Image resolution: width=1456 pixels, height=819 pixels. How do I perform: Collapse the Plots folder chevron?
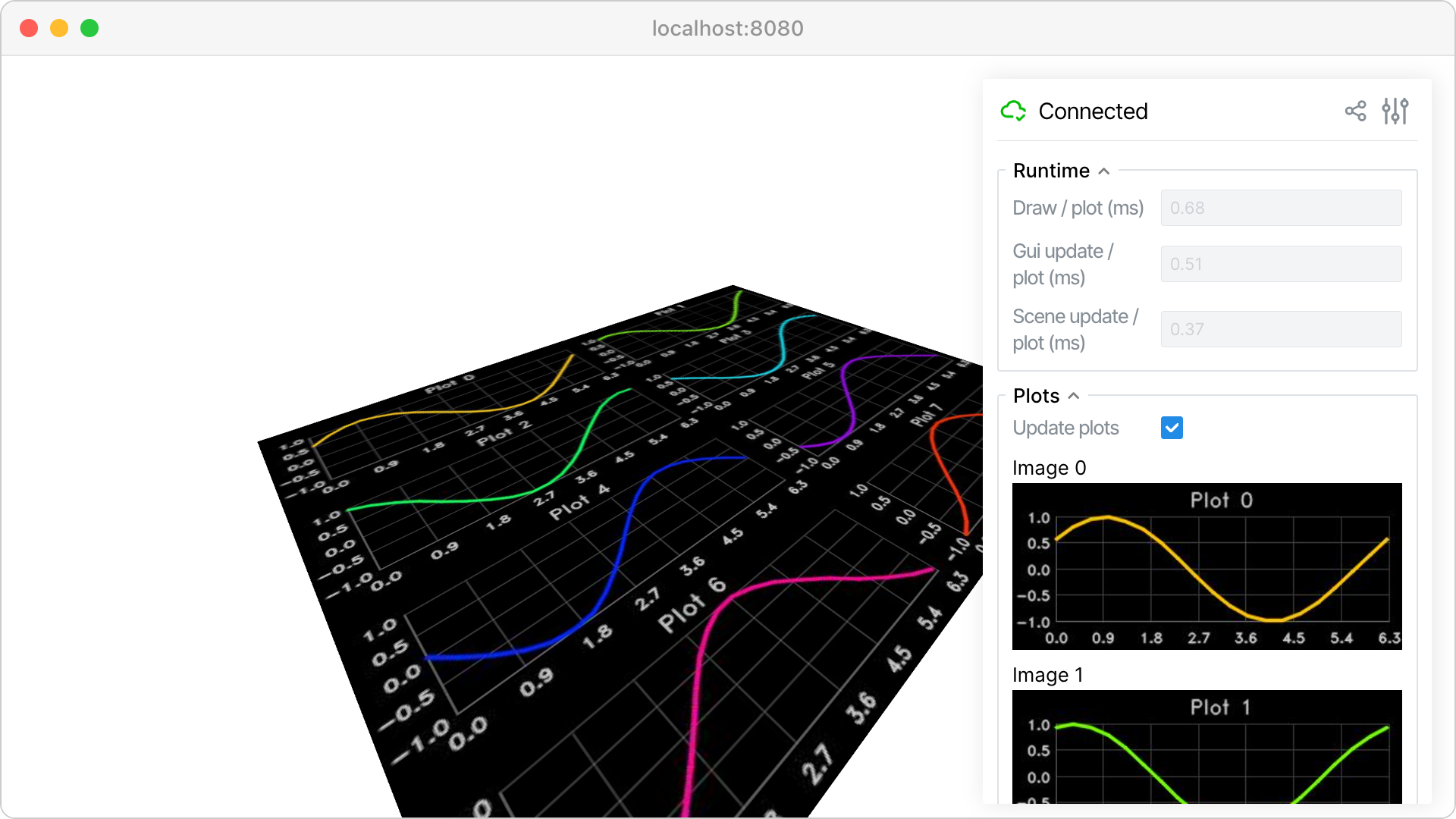coord(1074,396)
